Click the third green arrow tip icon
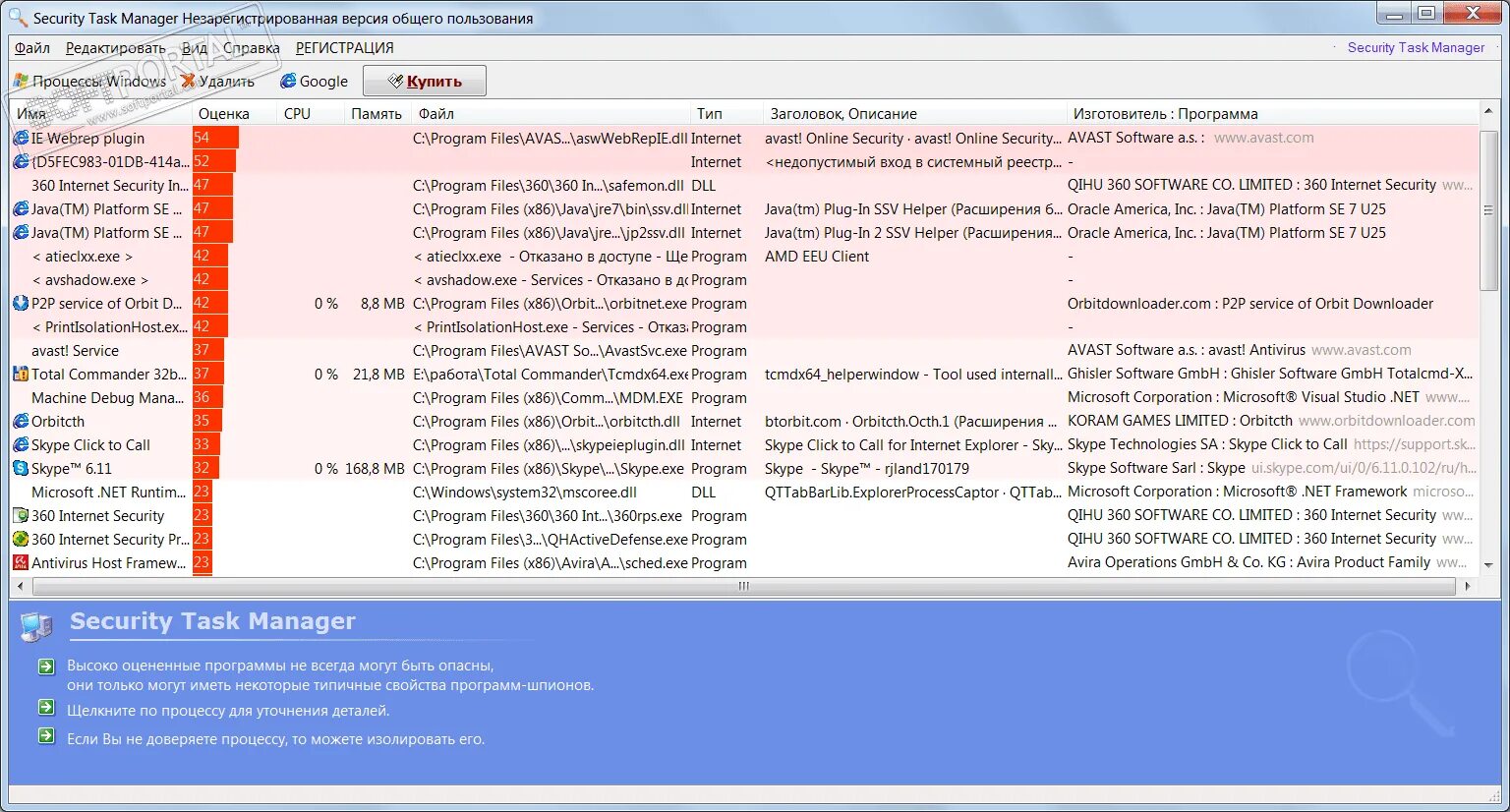The width and height of the screenshot is (1510, 812). click(46, 736)
